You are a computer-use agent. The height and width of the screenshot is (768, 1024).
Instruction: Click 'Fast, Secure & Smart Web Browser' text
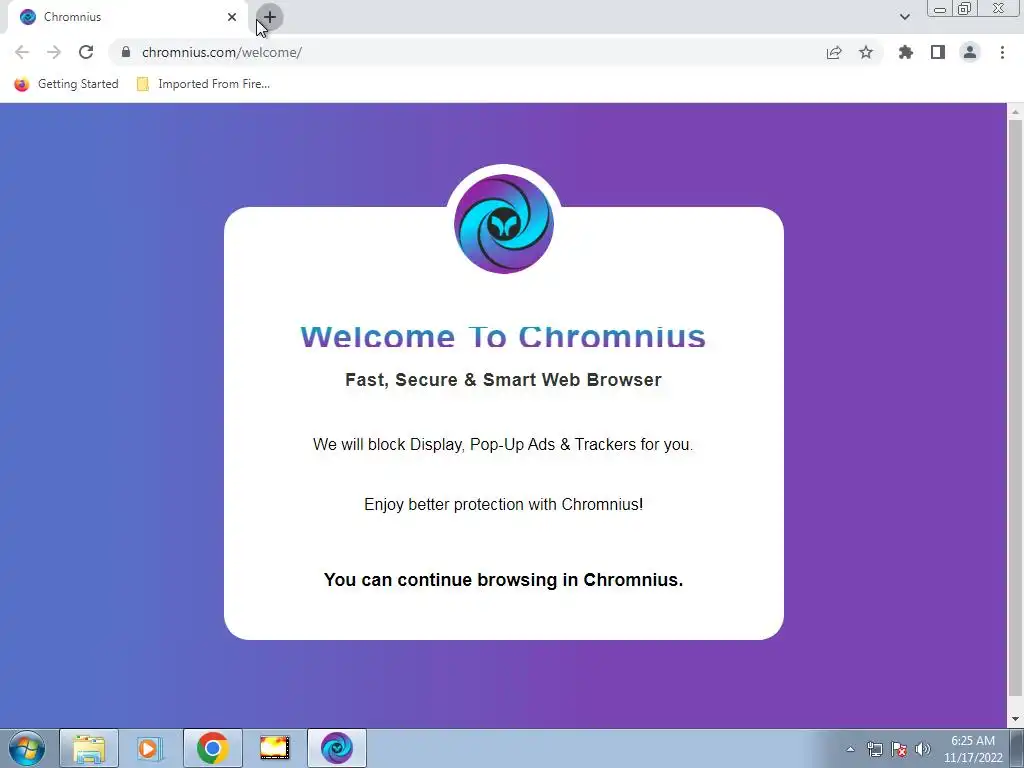(503, 379)
